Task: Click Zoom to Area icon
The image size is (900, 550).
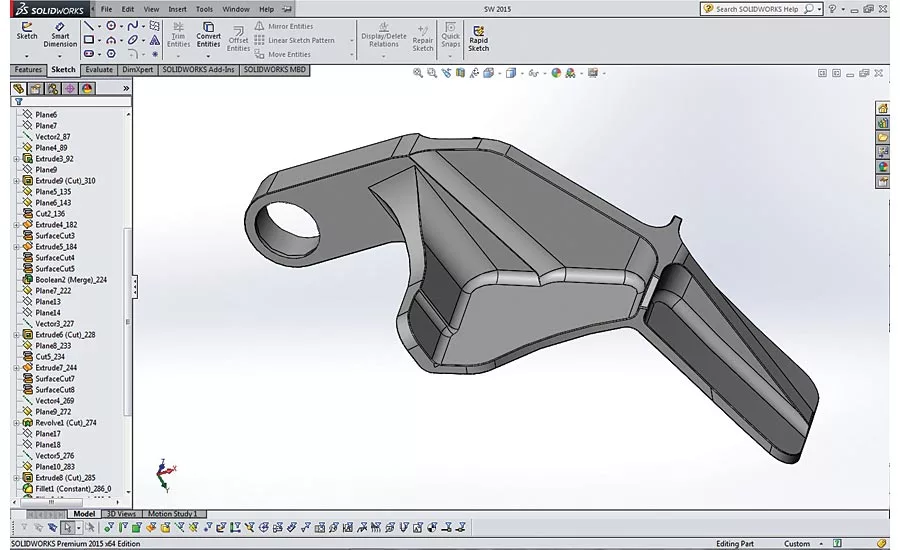Action: pyautogui.click(x=432, y=73)
